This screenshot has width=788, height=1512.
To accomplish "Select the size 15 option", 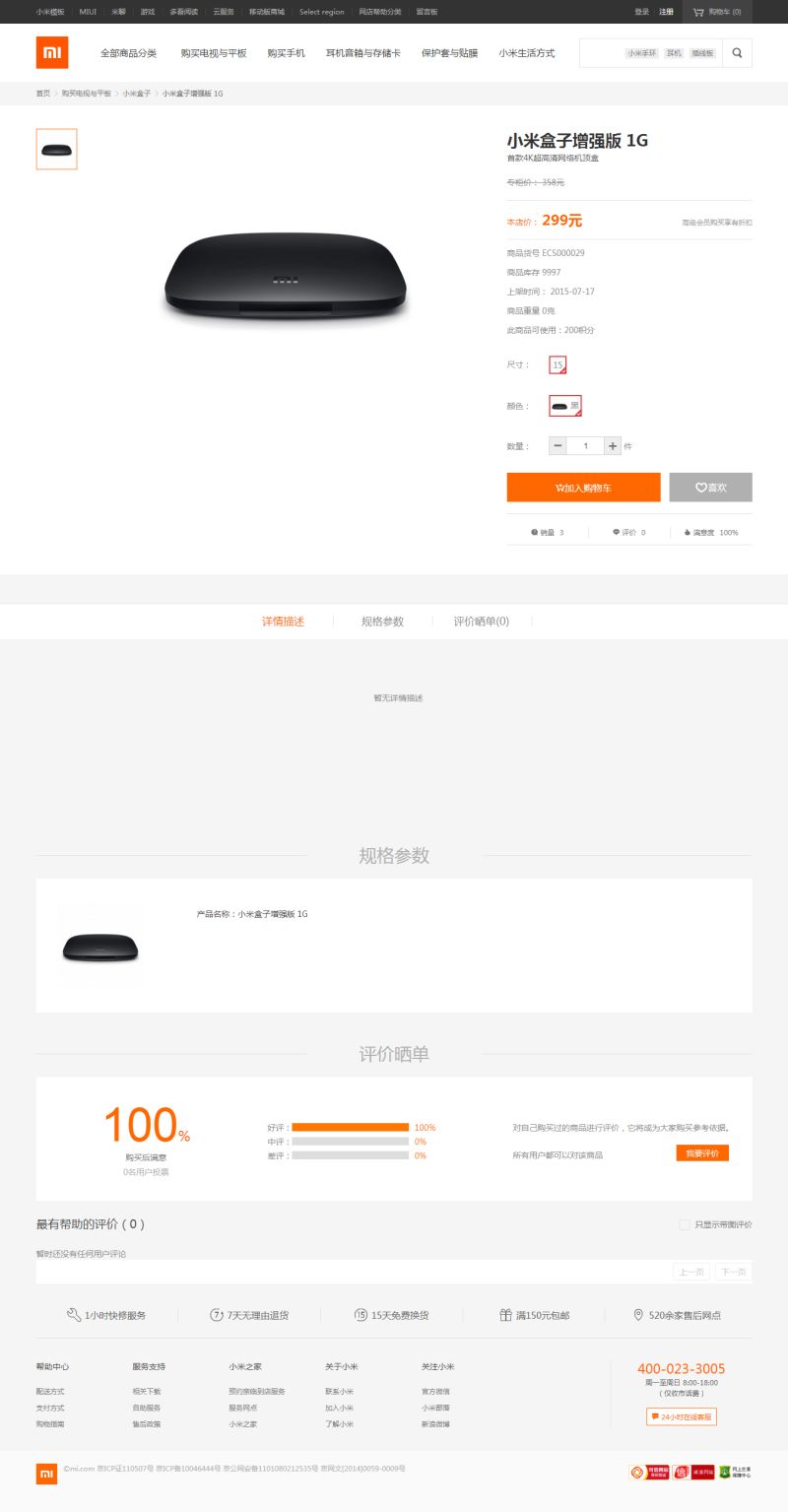I will coord(558,364).
